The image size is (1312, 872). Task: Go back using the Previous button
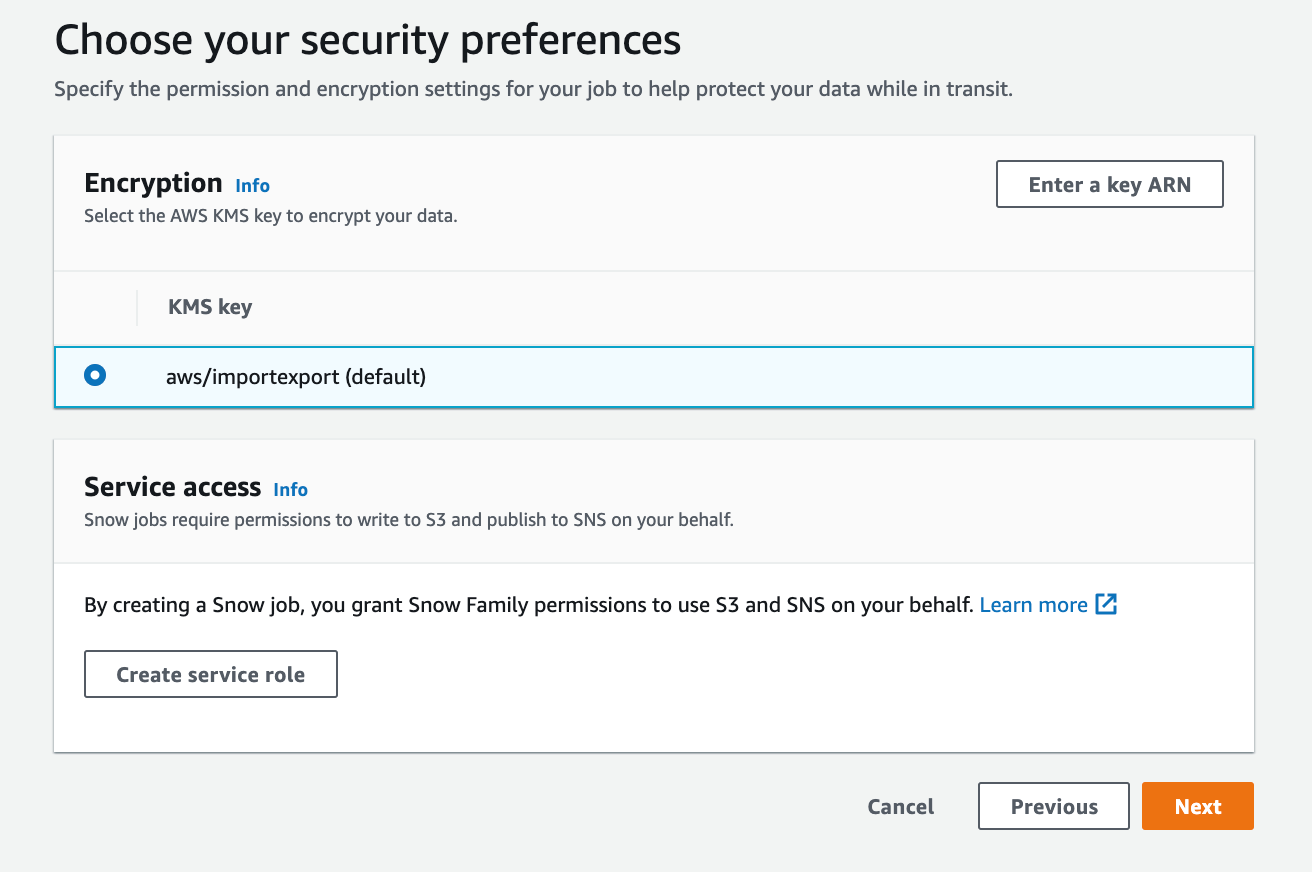[x=1053, y=806]
